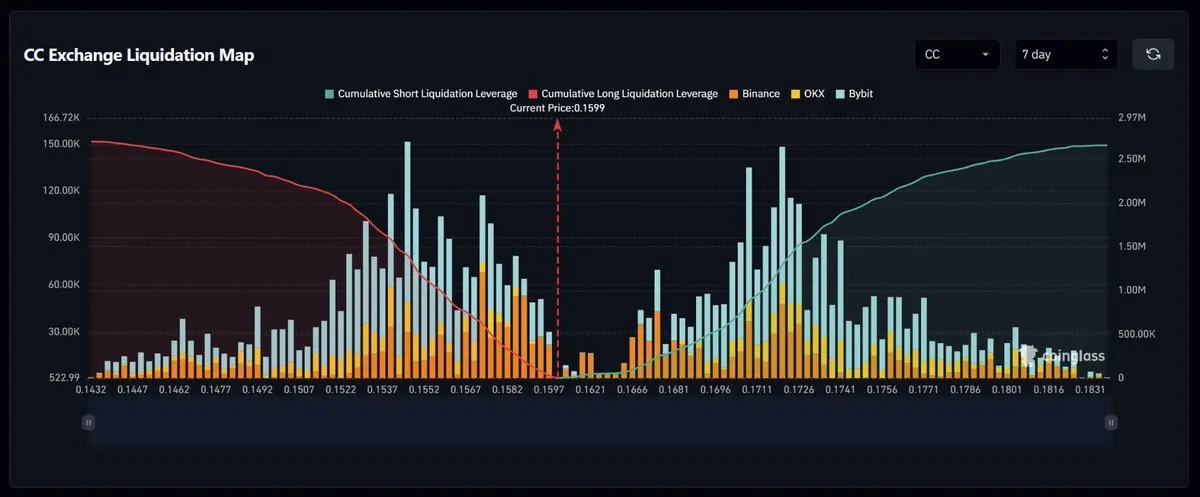
Task: Click the green short leverage legend swatch
Action: point(329,93)
